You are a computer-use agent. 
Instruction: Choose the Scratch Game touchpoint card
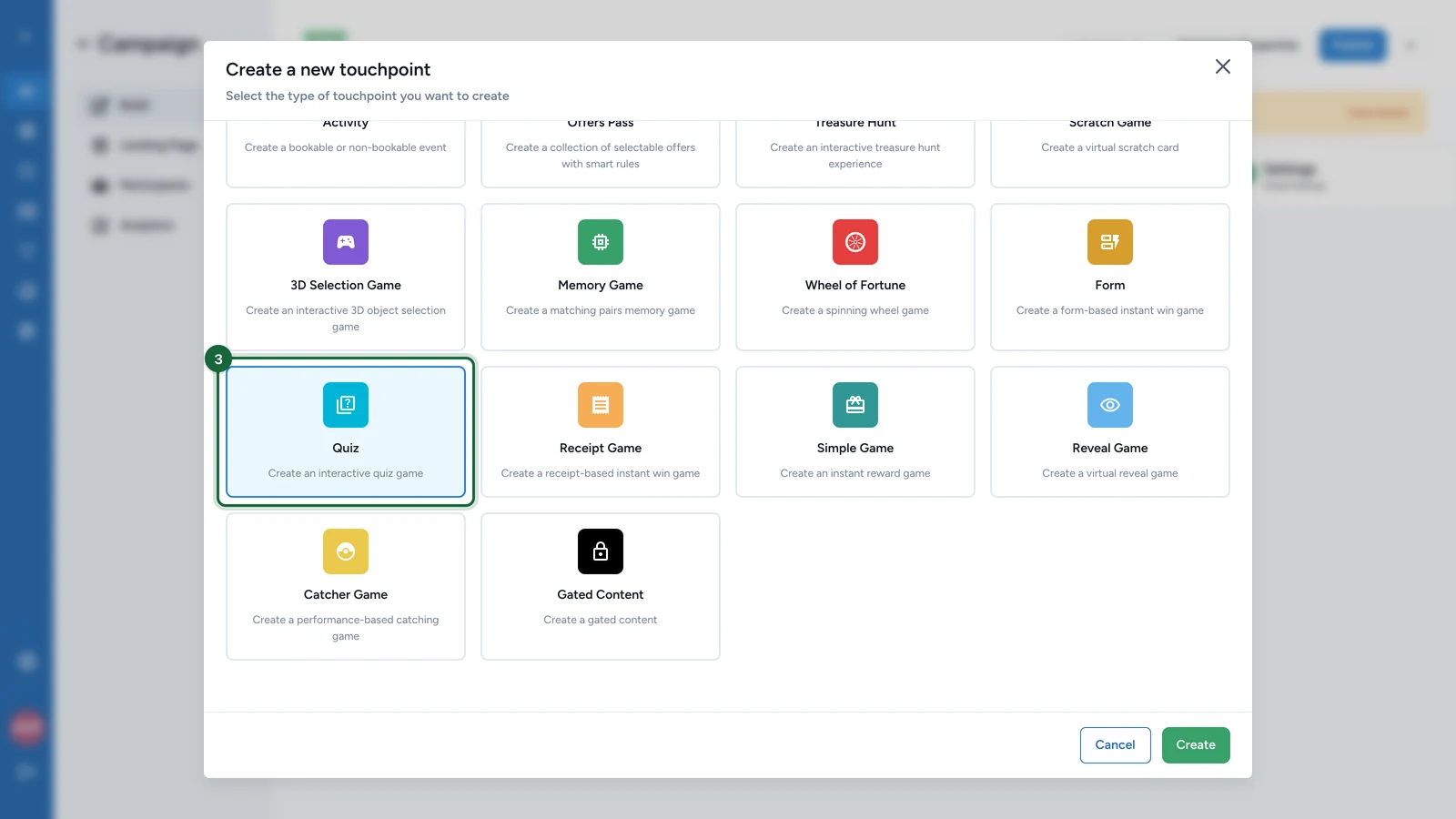pyautogui.click(x=1110, y=153)
